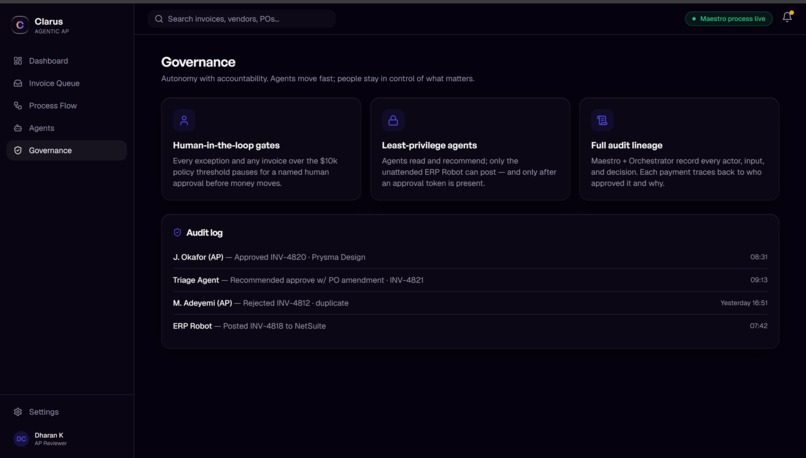Click the person icon on Human-in-the-loop card
The image size is (806, 458).
click(184, 120)
